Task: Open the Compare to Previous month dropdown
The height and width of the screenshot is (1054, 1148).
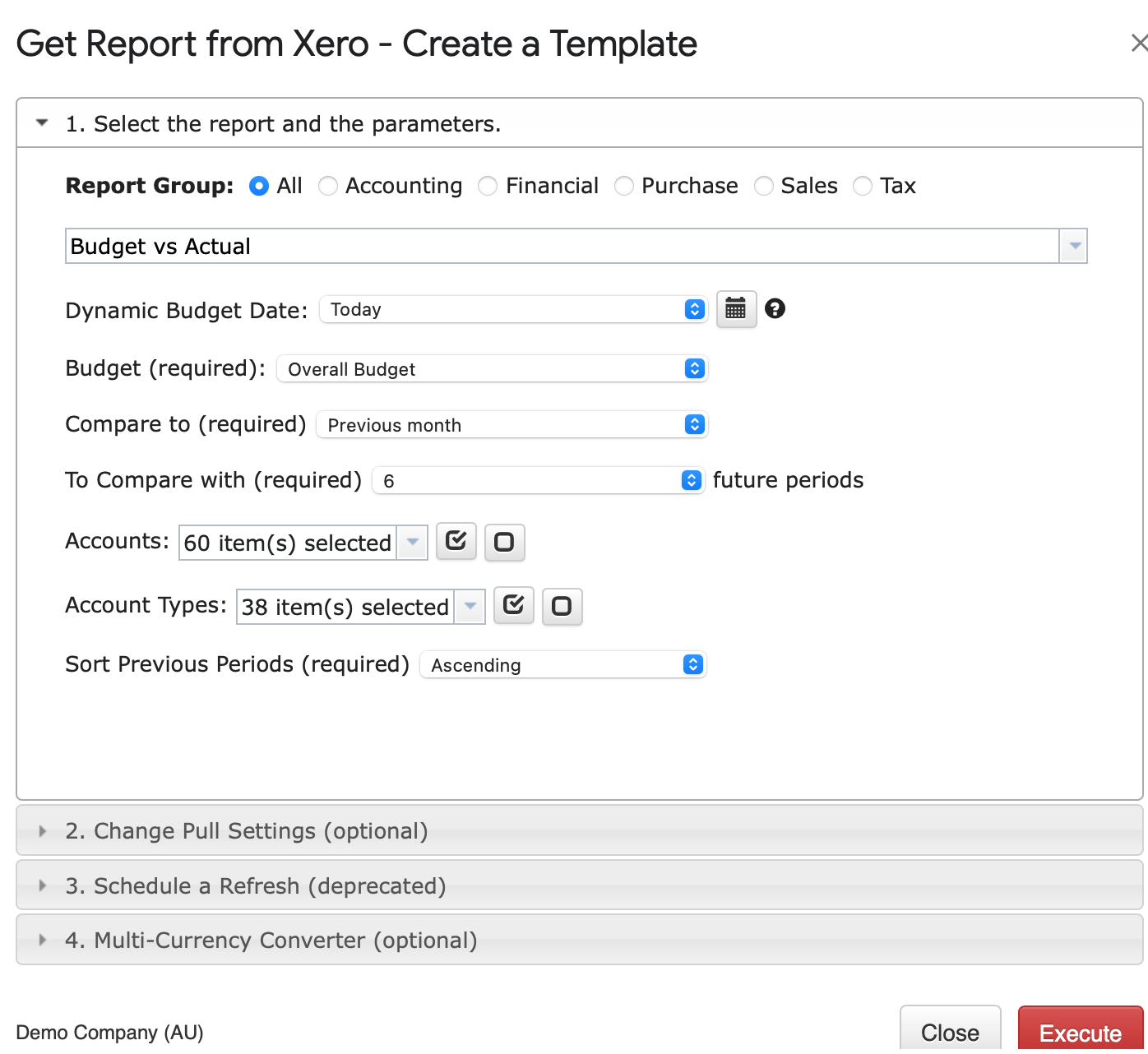Action: (x=512, y=424)
